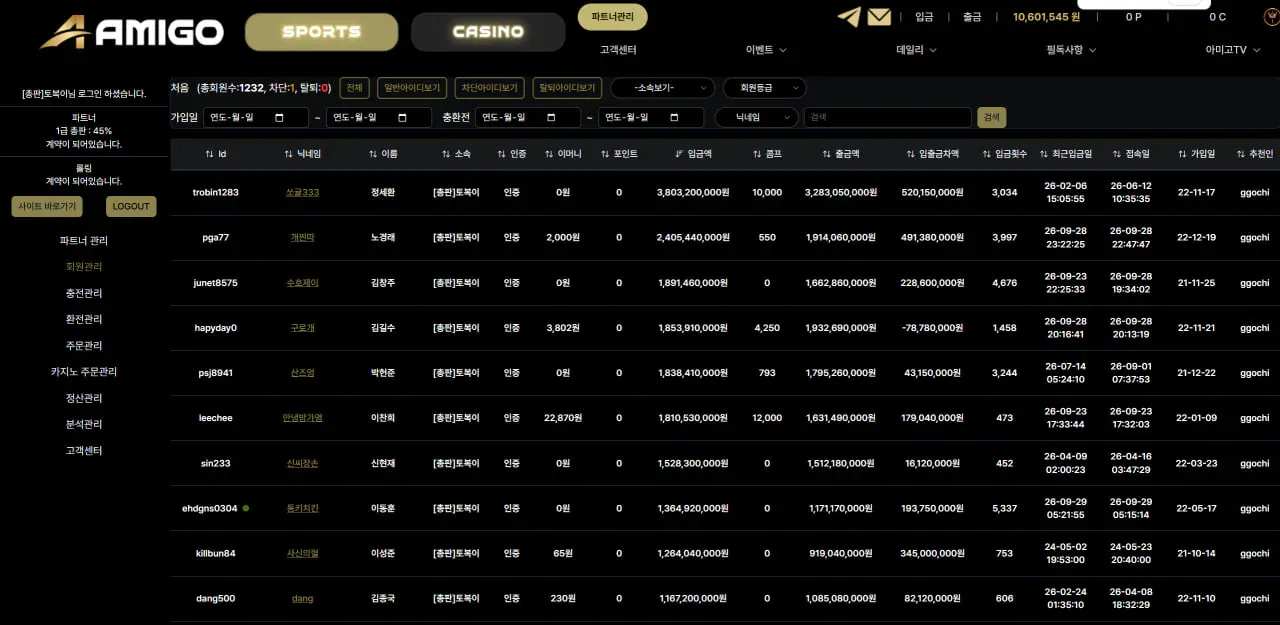
Task: Sort table by 포인트 column
Action: [619, 154]
